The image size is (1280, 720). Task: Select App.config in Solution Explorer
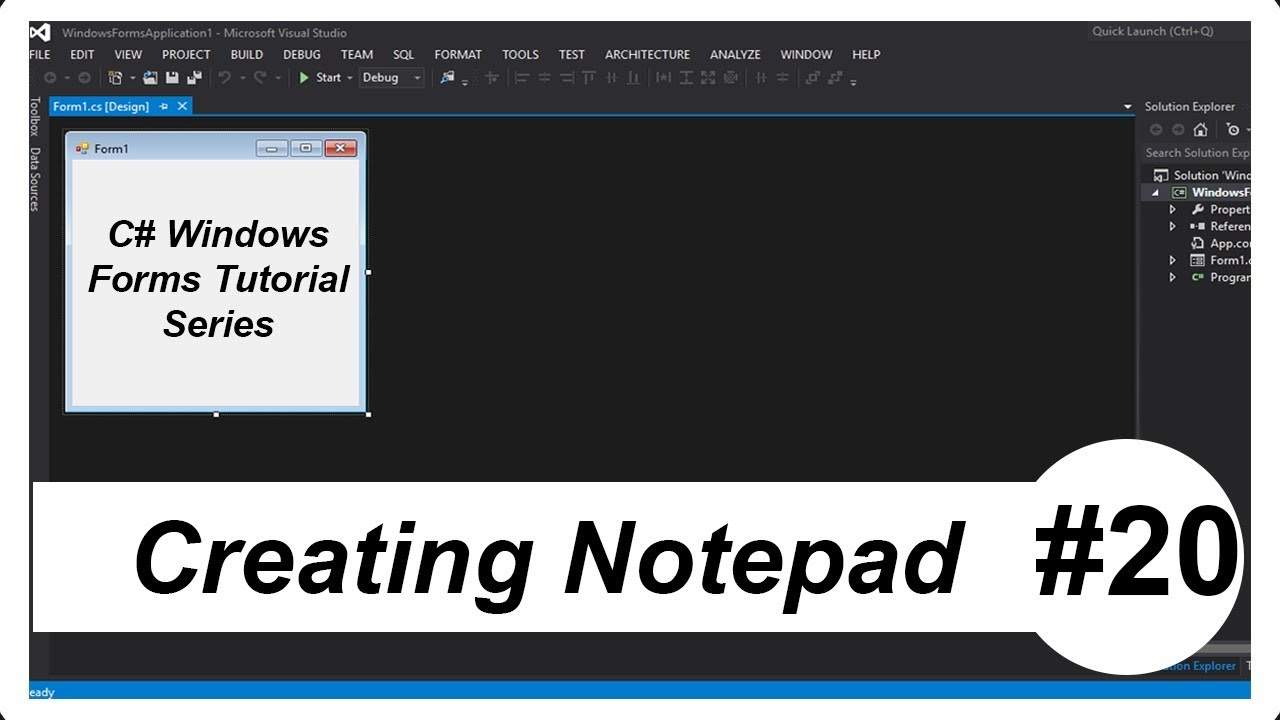tap(1220, 243)
